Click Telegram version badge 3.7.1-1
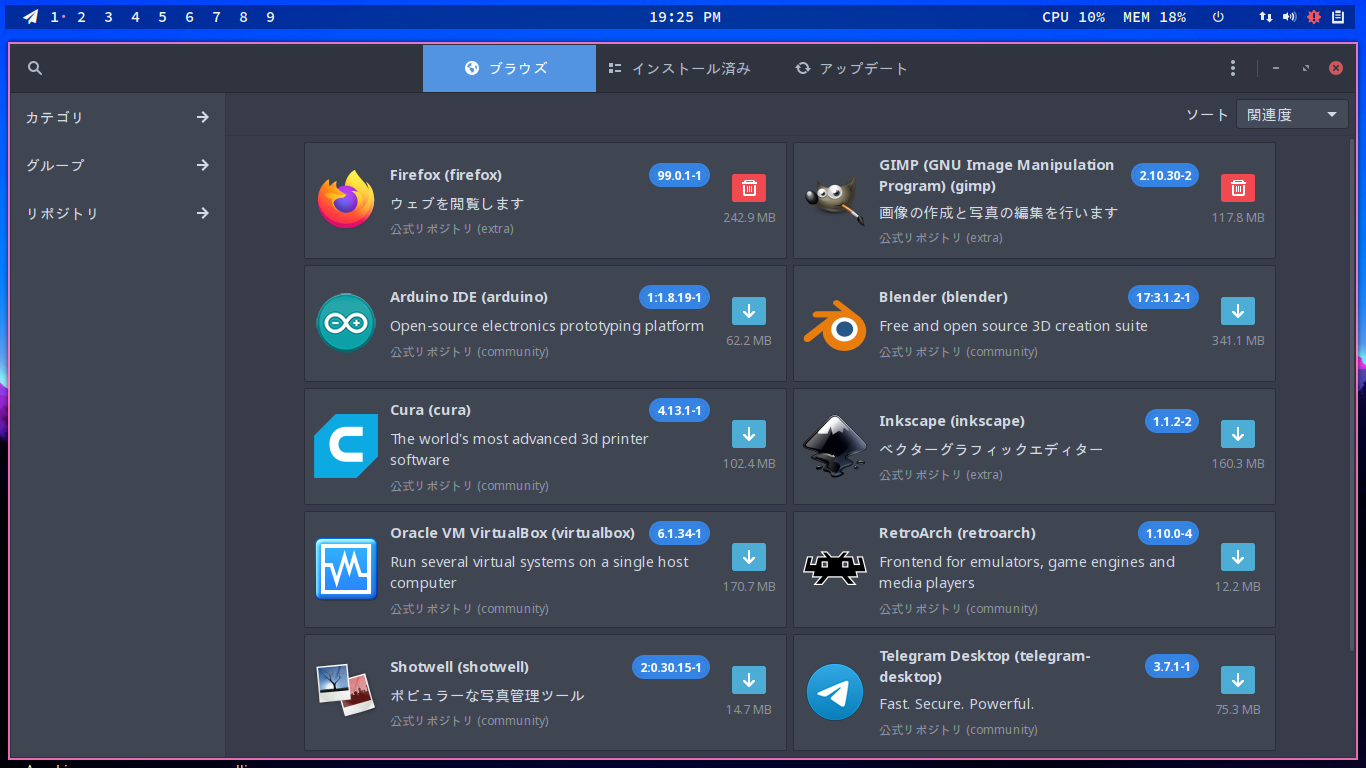Screen dimensions: 1366x768 point(1172,666)
